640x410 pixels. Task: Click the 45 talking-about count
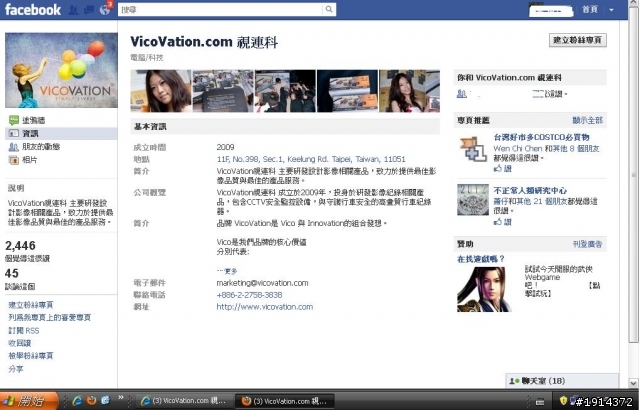coord(12,273)
